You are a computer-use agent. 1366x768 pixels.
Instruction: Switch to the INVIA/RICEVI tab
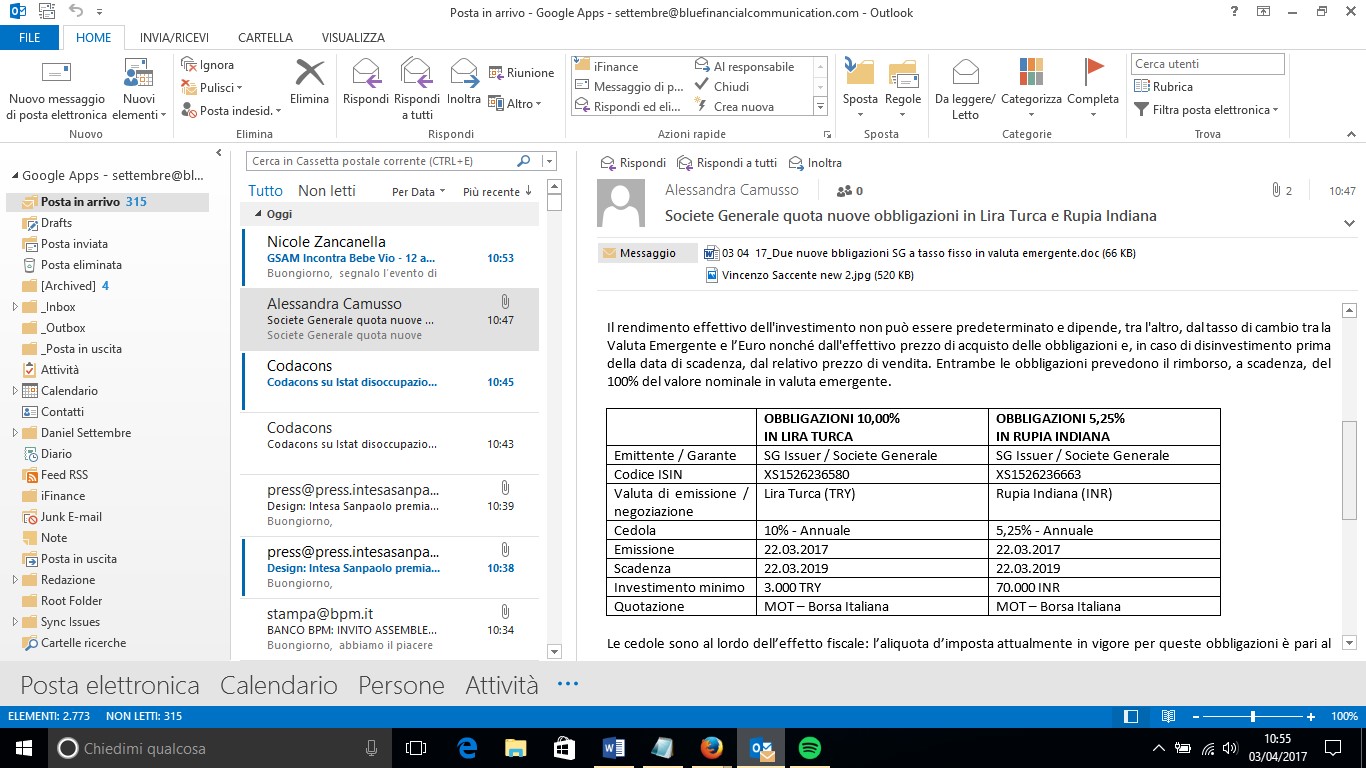pos(174,38)
